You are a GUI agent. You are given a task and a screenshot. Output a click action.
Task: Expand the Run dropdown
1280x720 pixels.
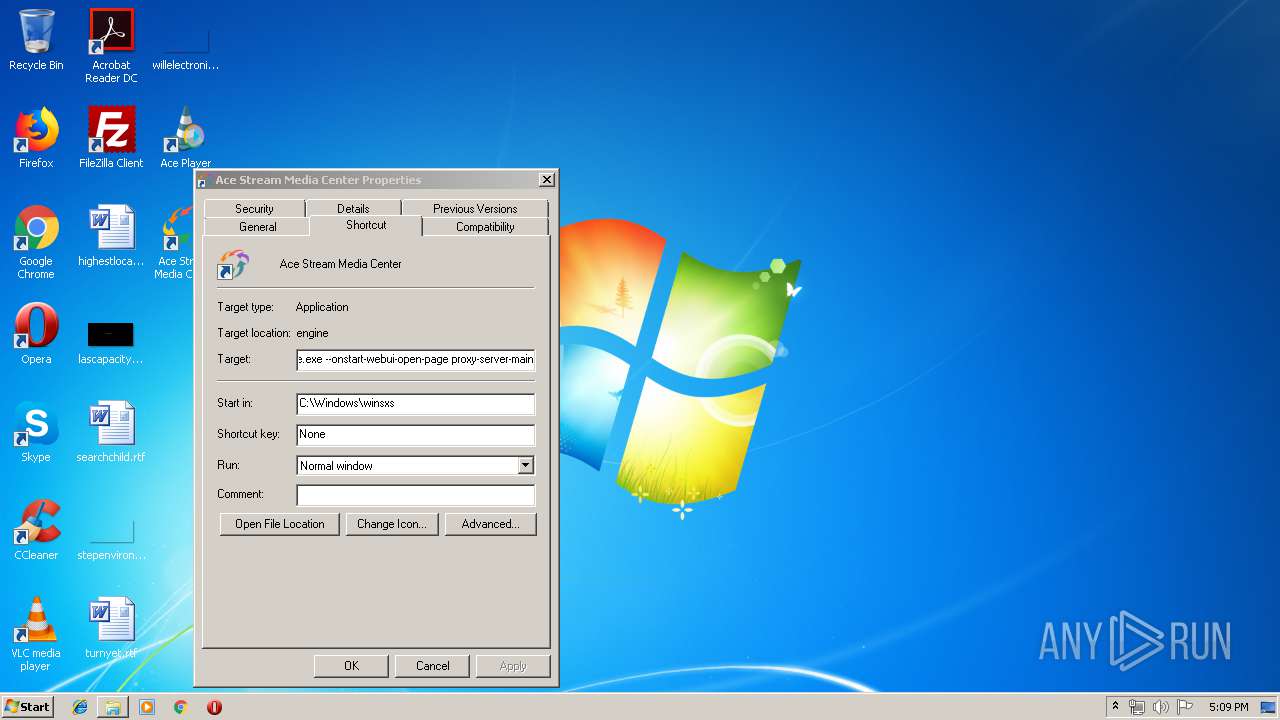point(525,465)
